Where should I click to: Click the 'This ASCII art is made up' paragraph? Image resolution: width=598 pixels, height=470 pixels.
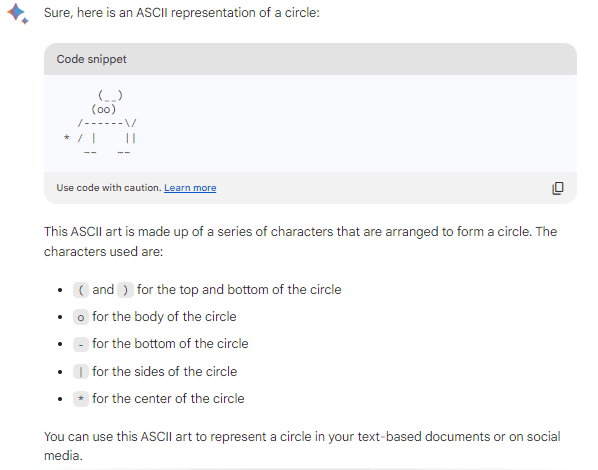[301, 241]
